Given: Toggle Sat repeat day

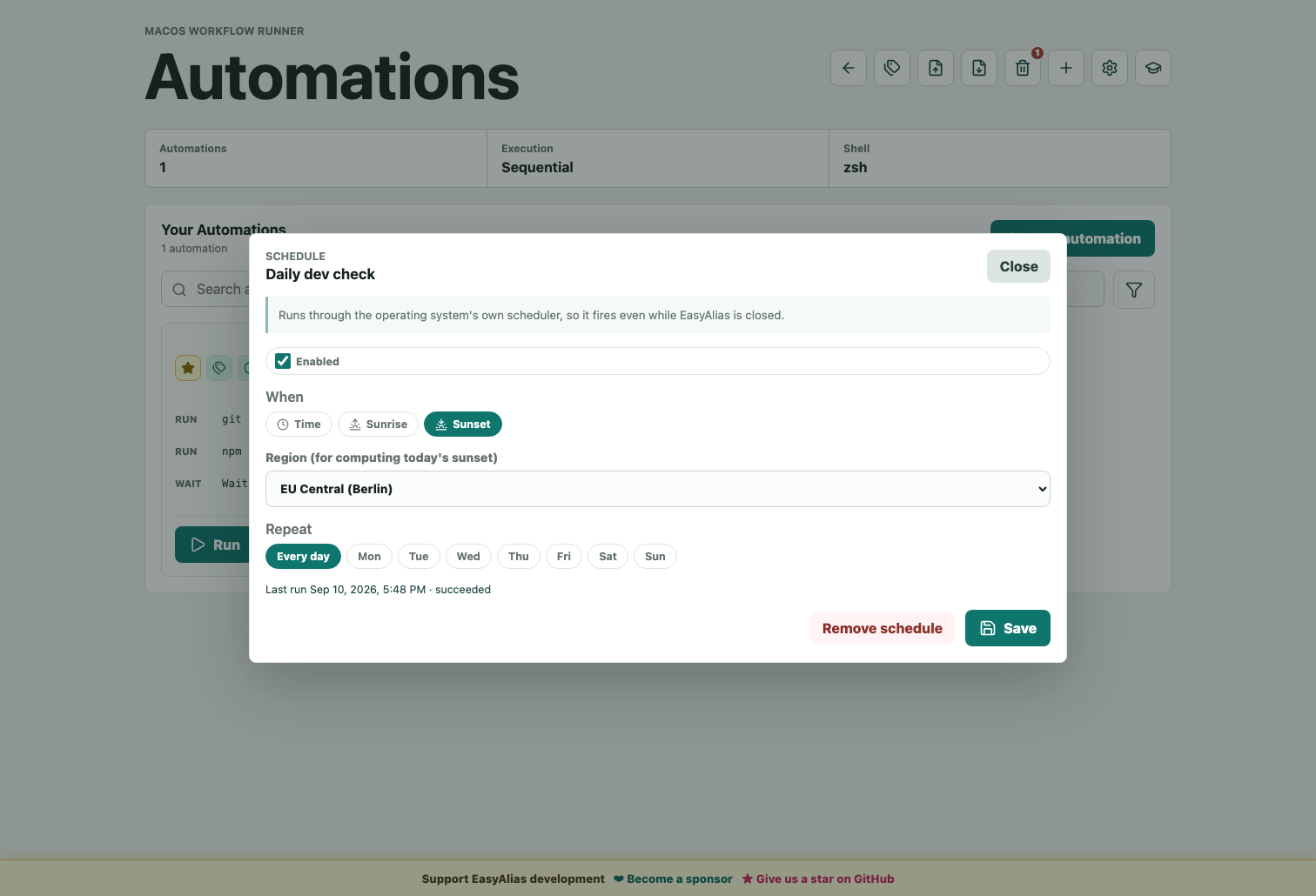Looking at the screenshot, I should pos(608,557).
